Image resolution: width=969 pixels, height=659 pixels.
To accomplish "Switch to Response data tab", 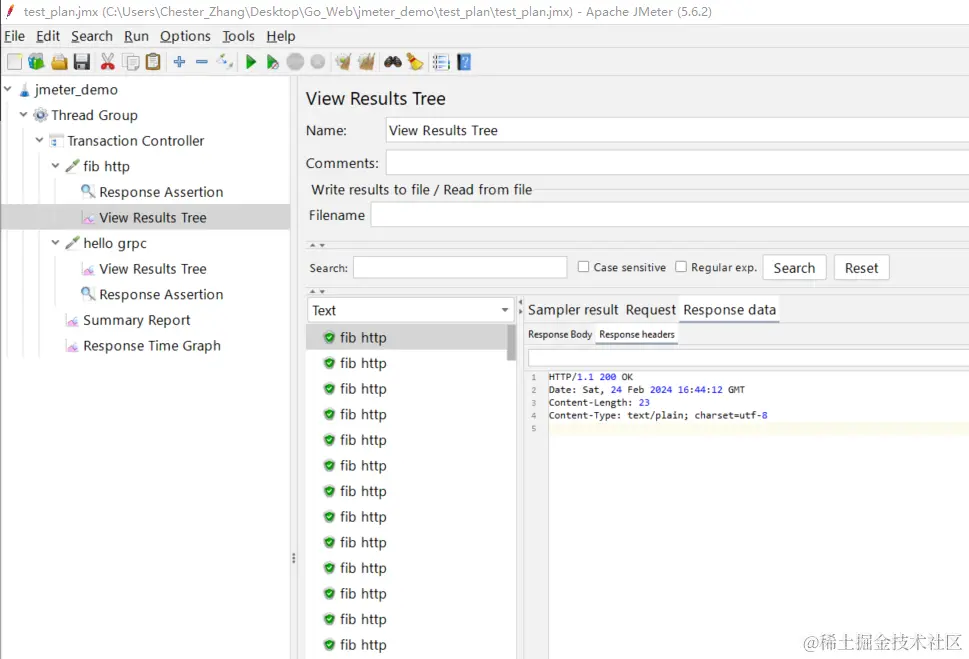I will (729, 310).
